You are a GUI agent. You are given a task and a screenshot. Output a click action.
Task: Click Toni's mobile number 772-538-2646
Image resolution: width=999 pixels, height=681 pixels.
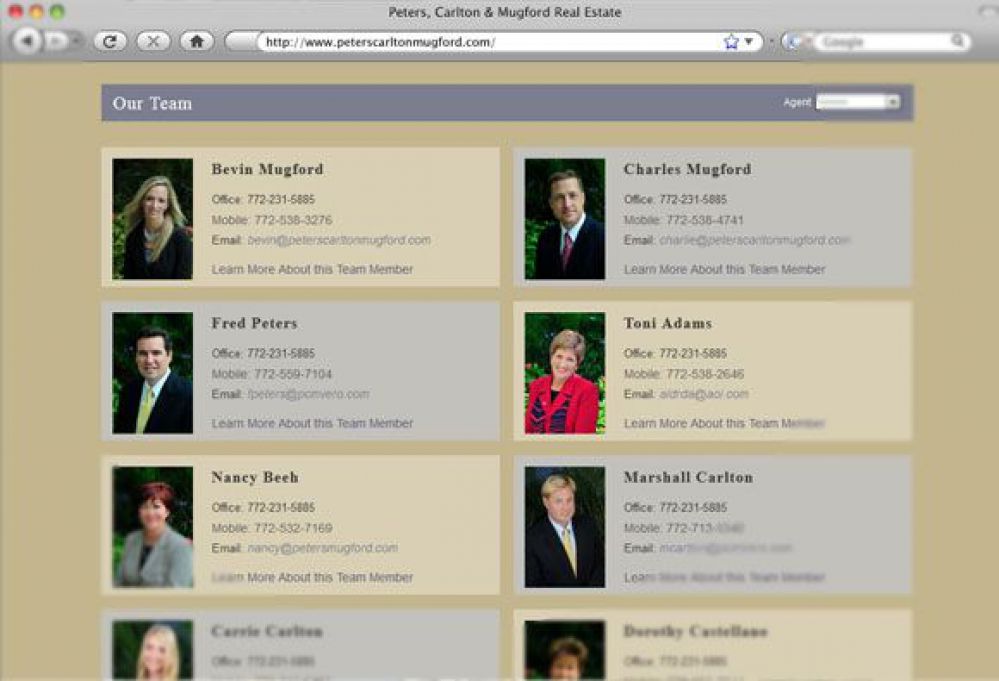click(x=705, y=374)
